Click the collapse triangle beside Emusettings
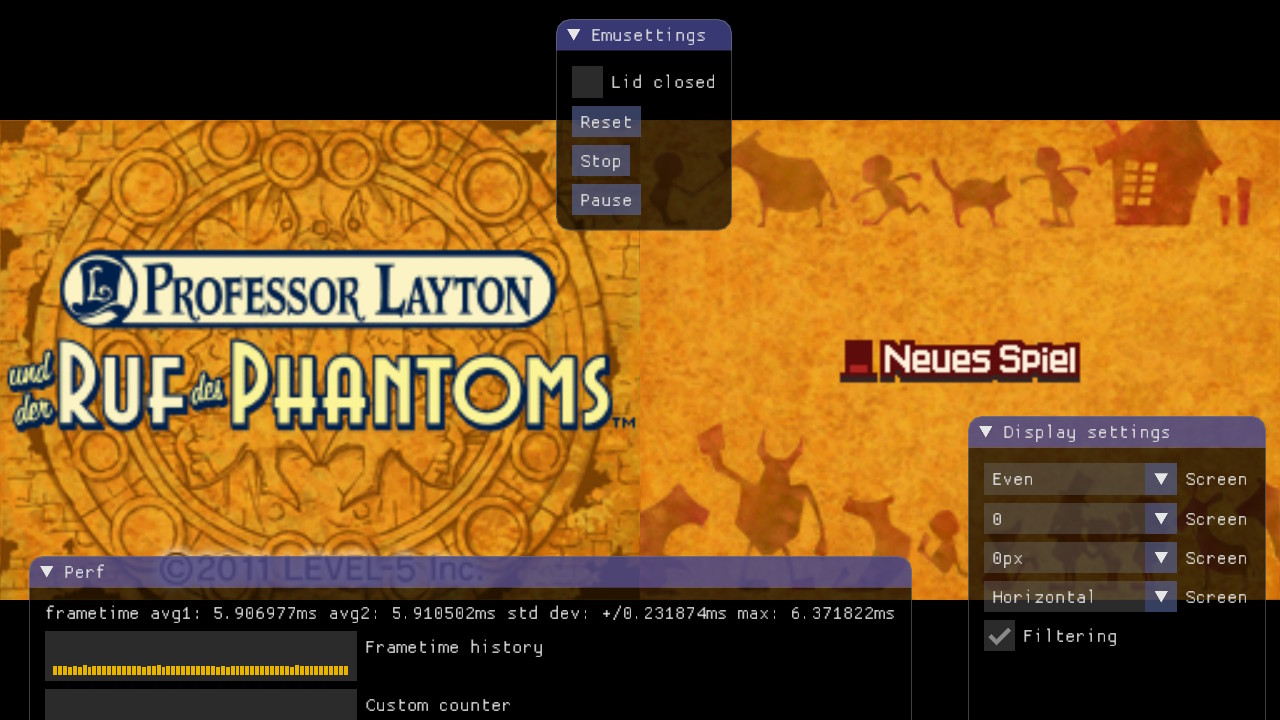 pyautogui.click(x=574, y=35)
